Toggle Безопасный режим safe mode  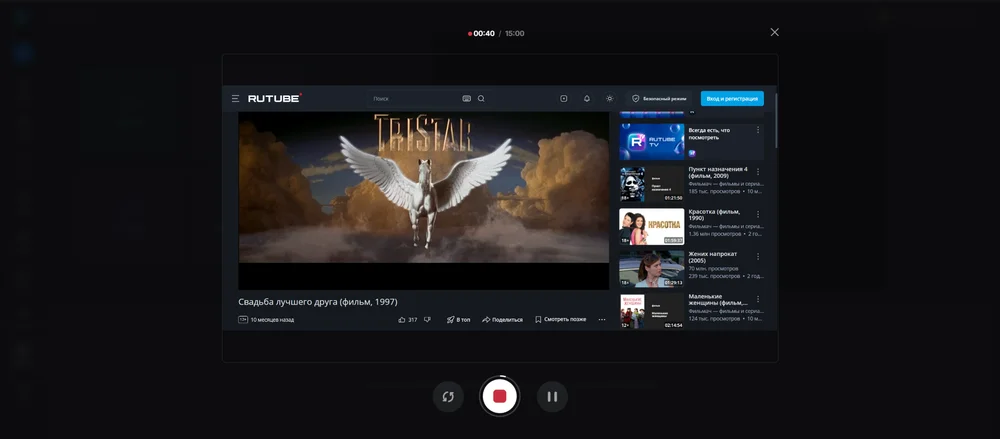click(659, 99)
